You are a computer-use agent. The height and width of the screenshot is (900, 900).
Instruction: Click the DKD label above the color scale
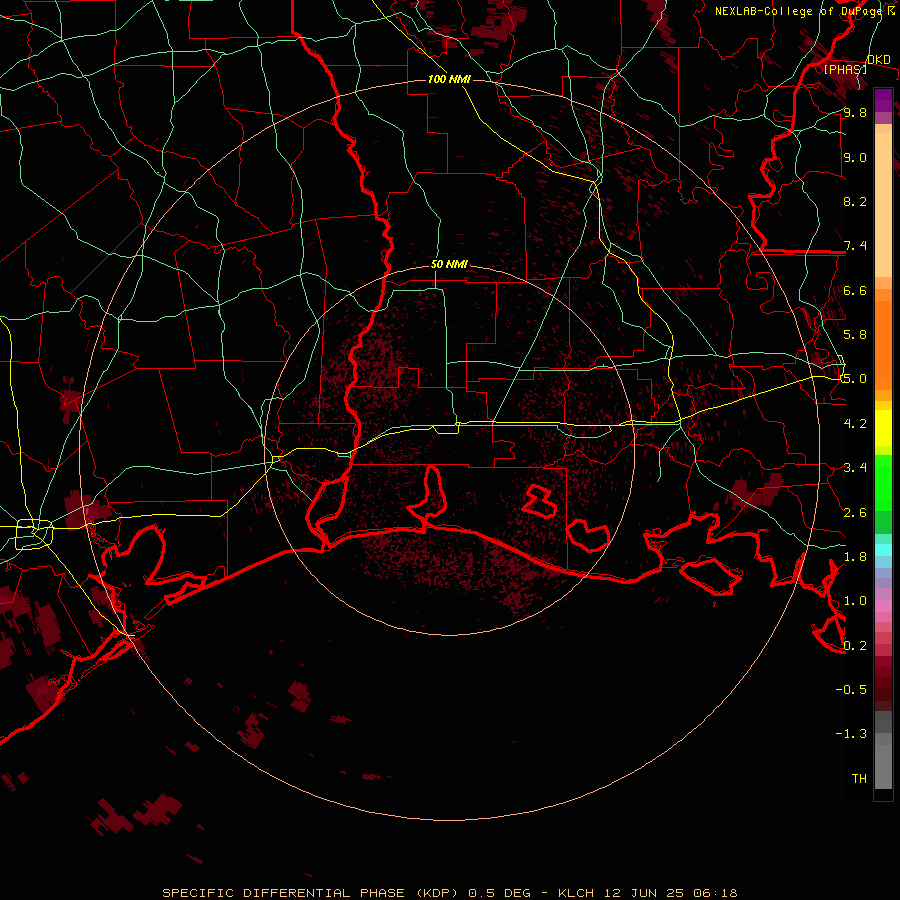[878, 59]
